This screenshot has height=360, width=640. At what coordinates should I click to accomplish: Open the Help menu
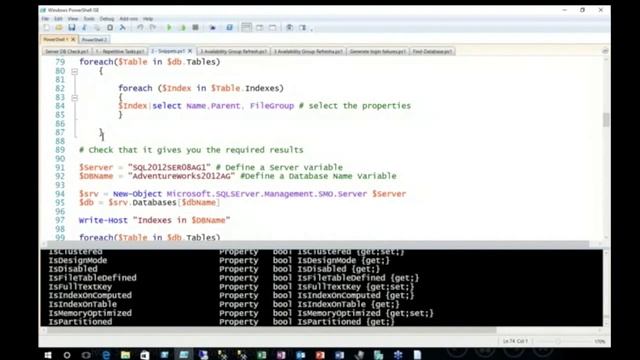(x=148, y=19)
